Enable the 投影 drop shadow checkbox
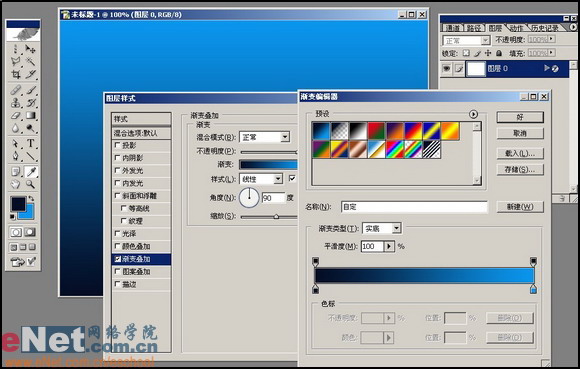 (117, 145)
